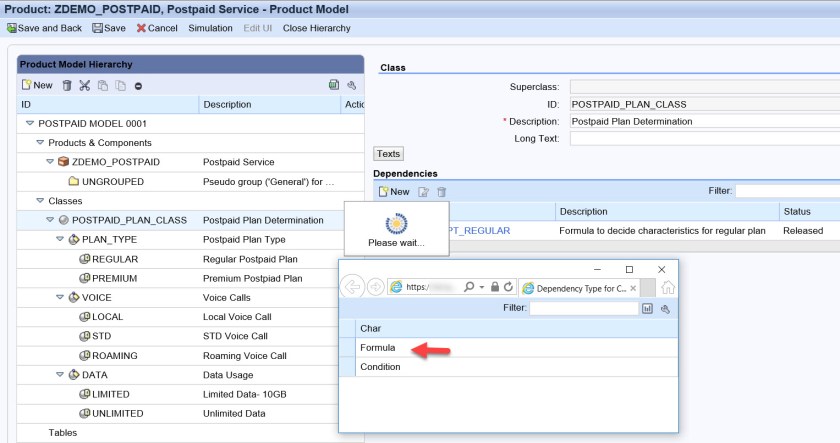Select Condition dependency type row

(380, 367)
